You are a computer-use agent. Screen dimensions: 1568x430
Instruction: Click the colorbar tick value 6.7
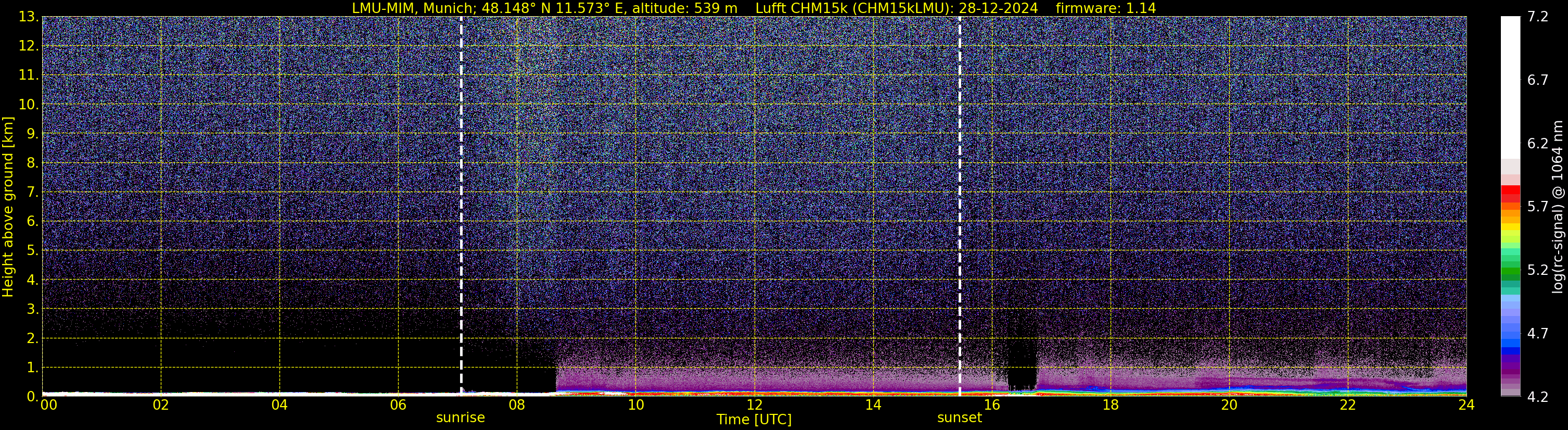[1538, 80]
